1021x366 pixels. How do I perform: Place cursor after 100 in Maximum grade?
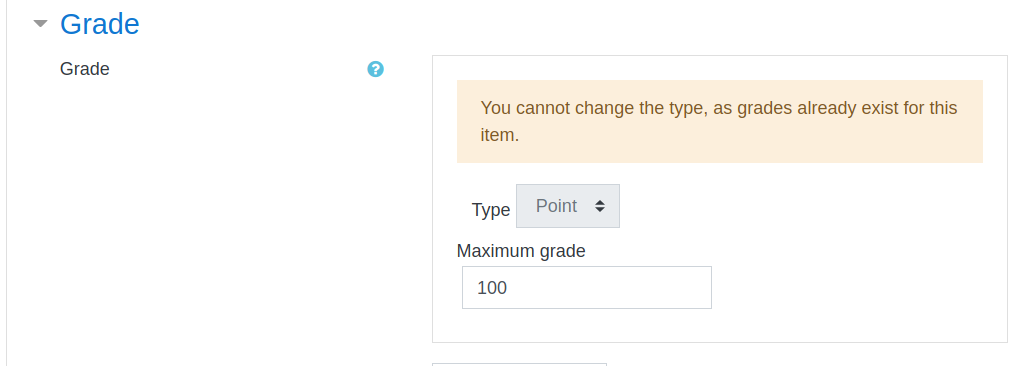coord(509,287)
